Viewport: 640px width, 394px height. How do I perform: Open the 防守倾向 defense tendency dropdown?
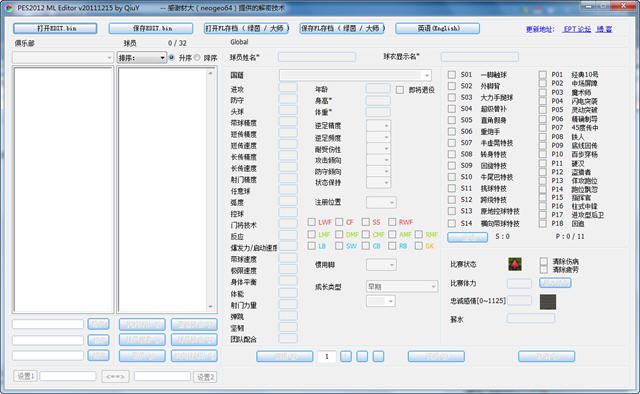[x=378, y=171]
